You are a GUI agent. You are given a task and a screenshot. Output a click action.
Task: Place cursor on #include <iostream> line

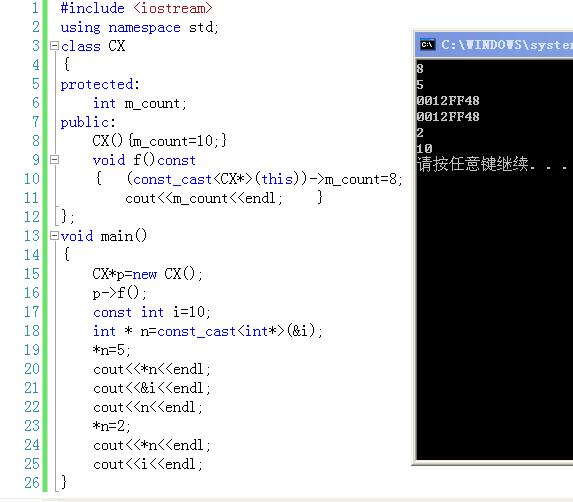tap(136, 8)
